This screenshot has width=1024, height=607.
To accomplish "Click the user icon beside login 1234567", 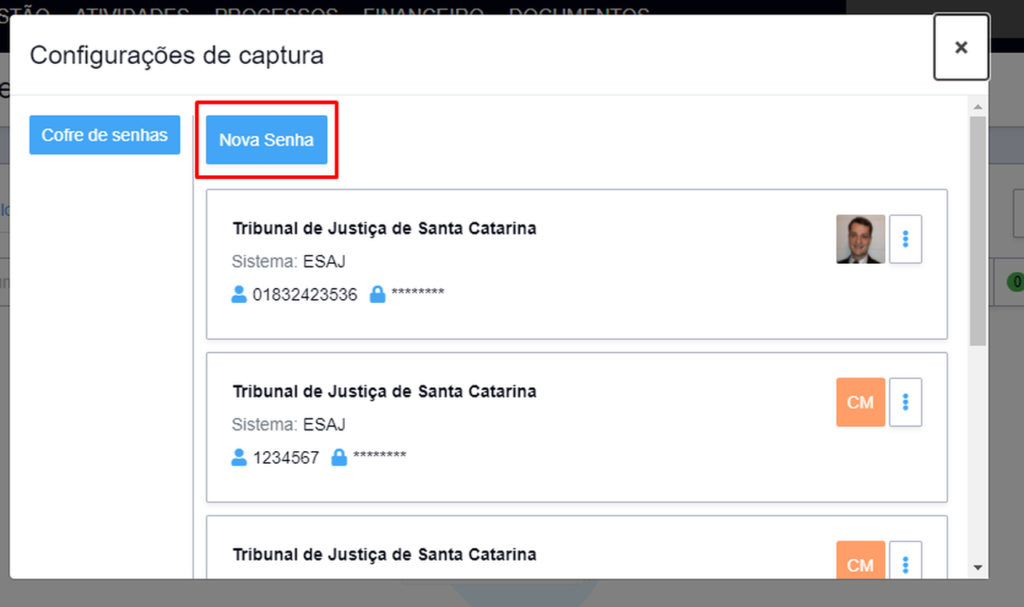I will point(239,456).
